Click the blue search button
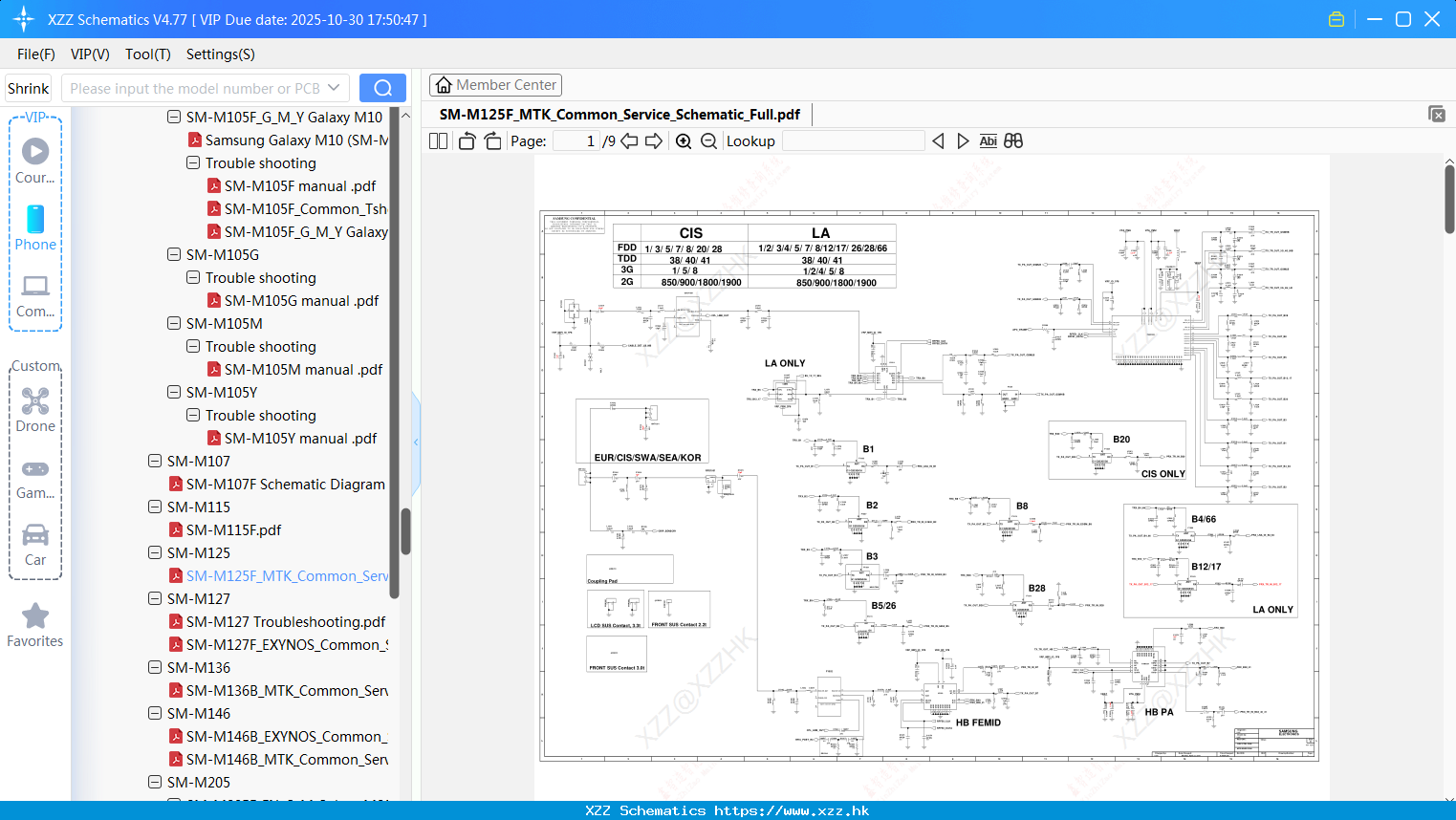 (382, 88)
